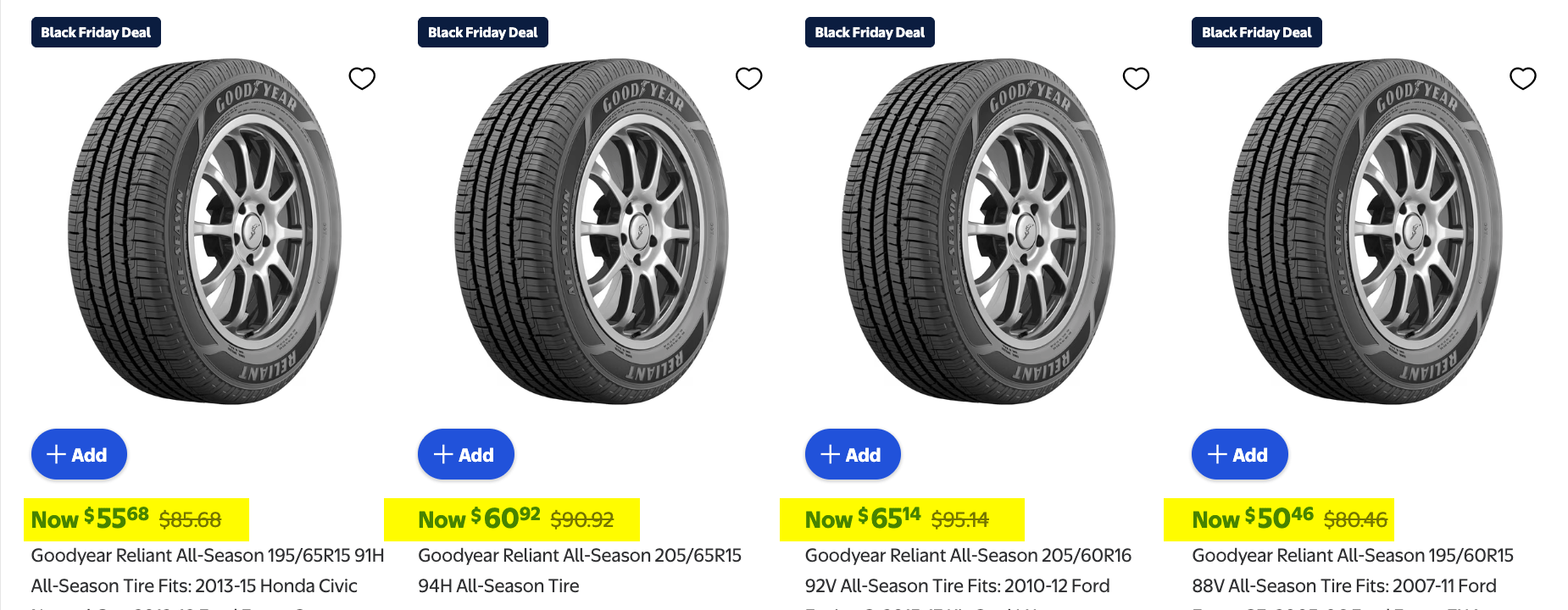
Task: Open the Goodyear Reliant 195/60R15 88V product link
Action: [x=1353, y=556]
